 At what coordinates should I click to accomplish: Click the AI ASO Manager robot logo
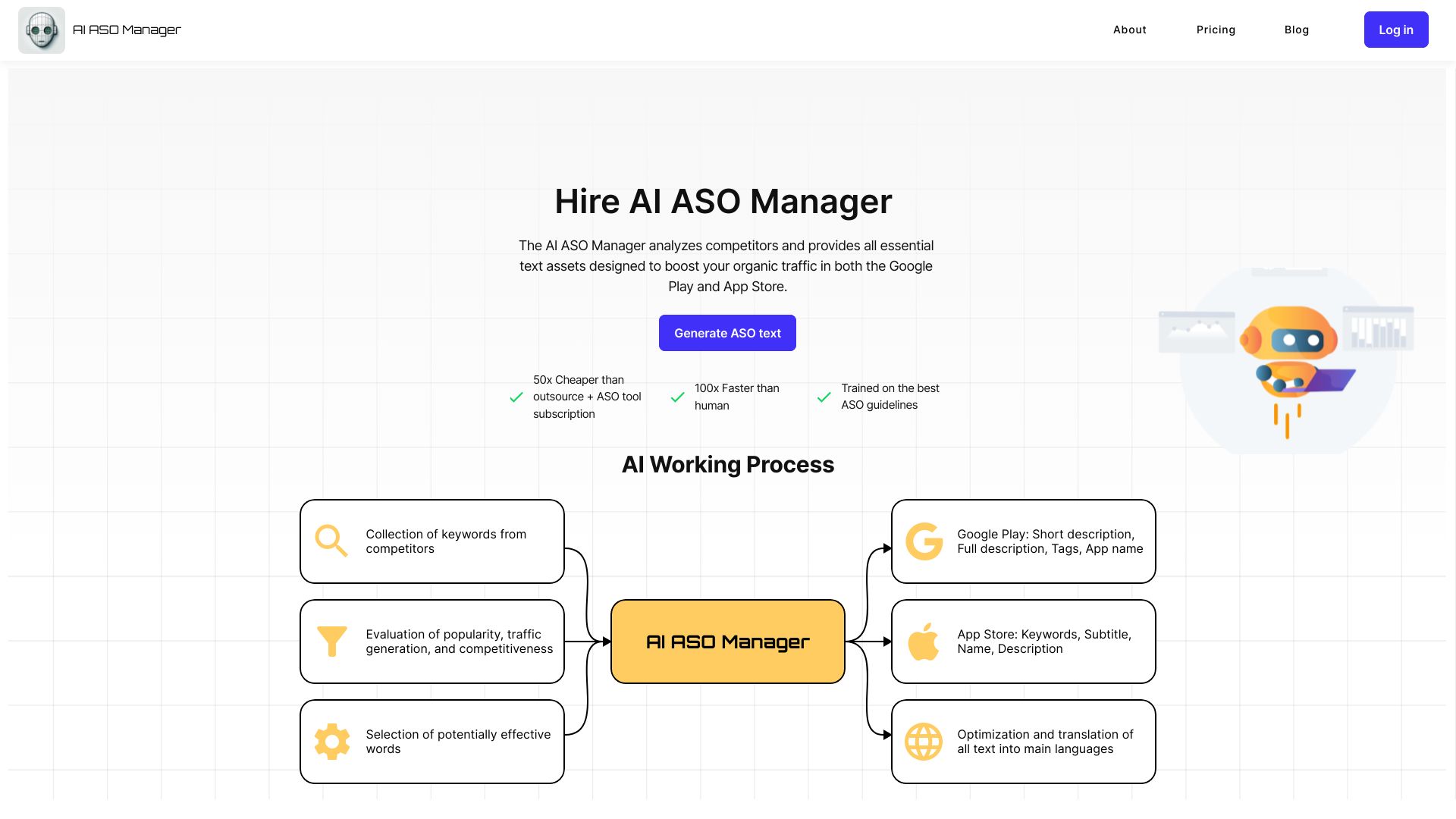42,30
